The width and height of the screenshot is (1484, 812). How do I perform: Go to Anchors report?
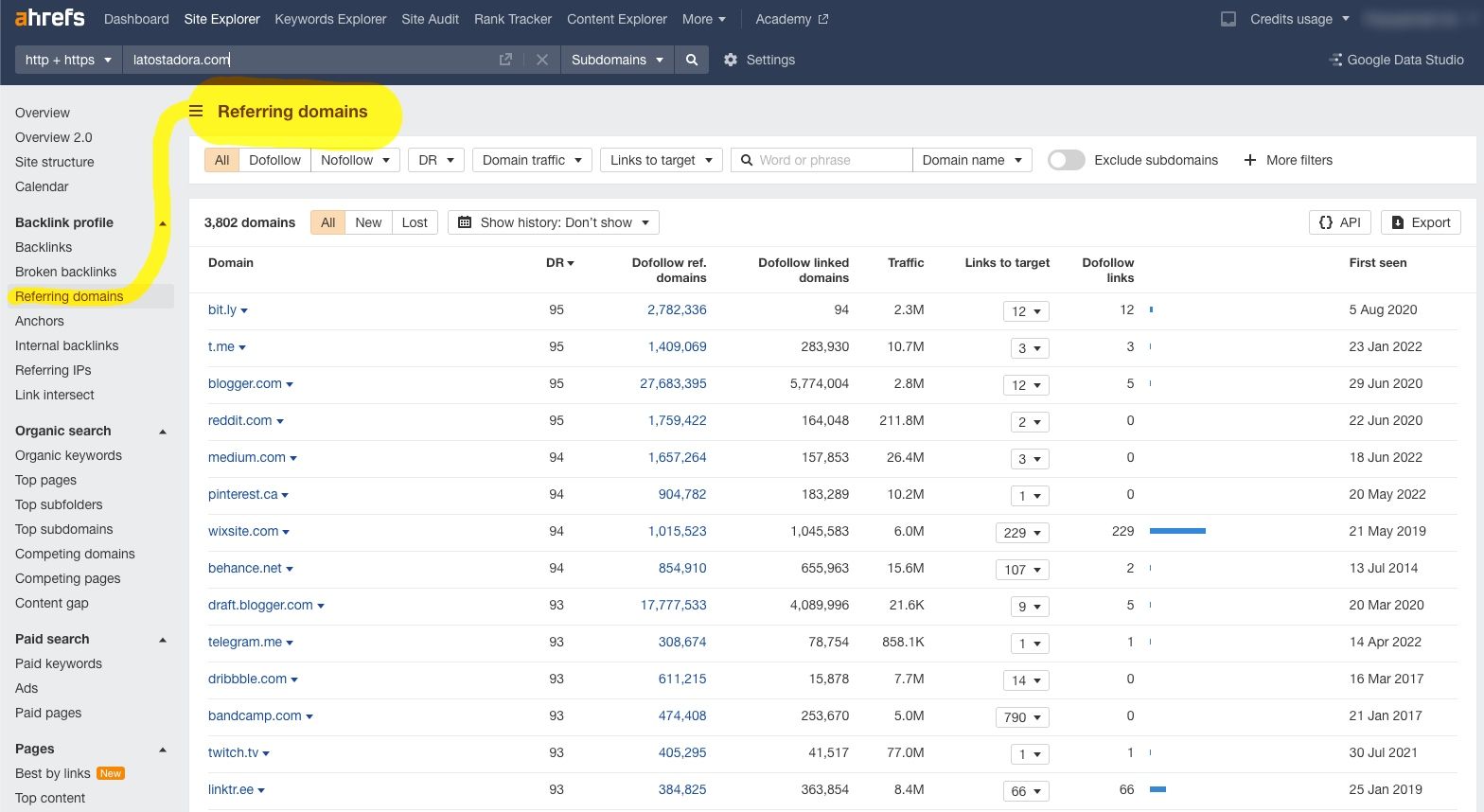pyautogui.click(x=40, y=321)
